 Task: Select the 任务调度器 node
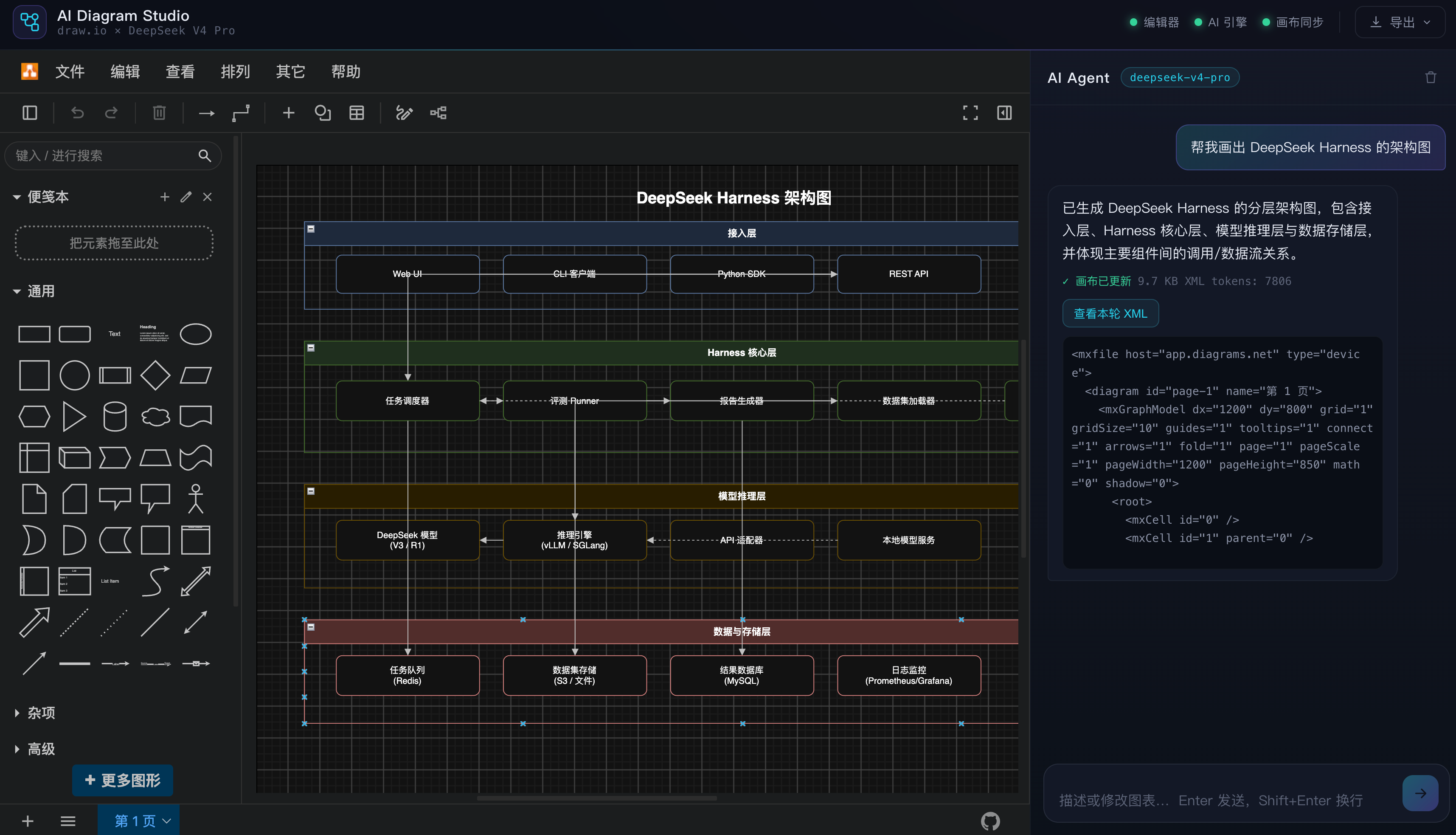pos(408,401)
